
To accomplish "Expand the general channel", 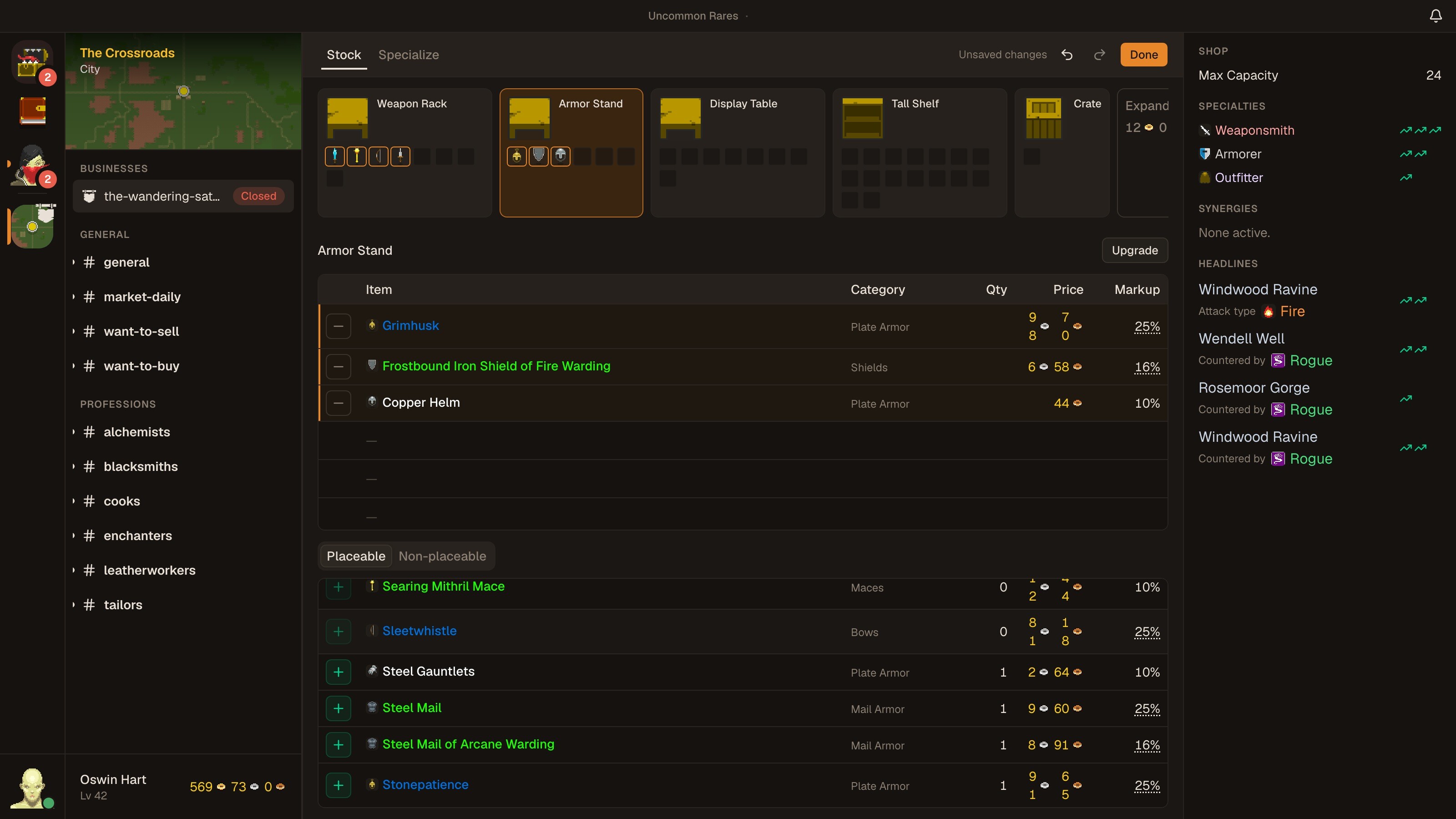I will pos(73,262).
